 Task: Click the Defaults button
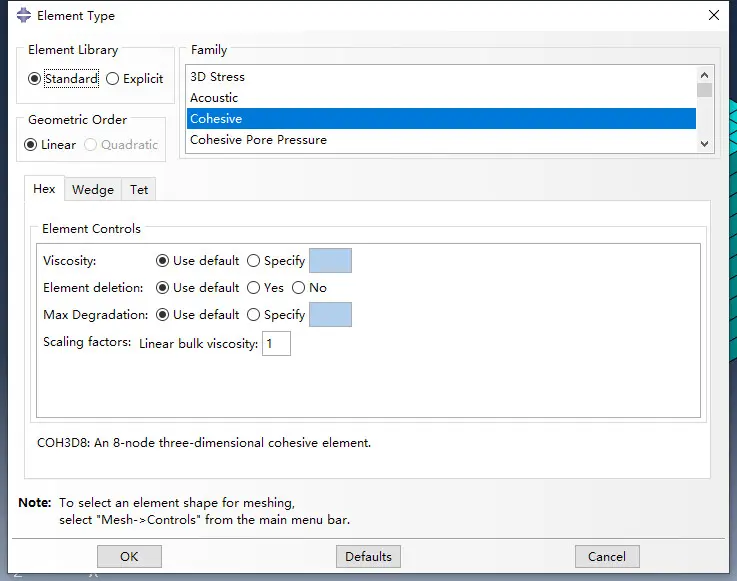pyautogui.click(x=368, y=557)
